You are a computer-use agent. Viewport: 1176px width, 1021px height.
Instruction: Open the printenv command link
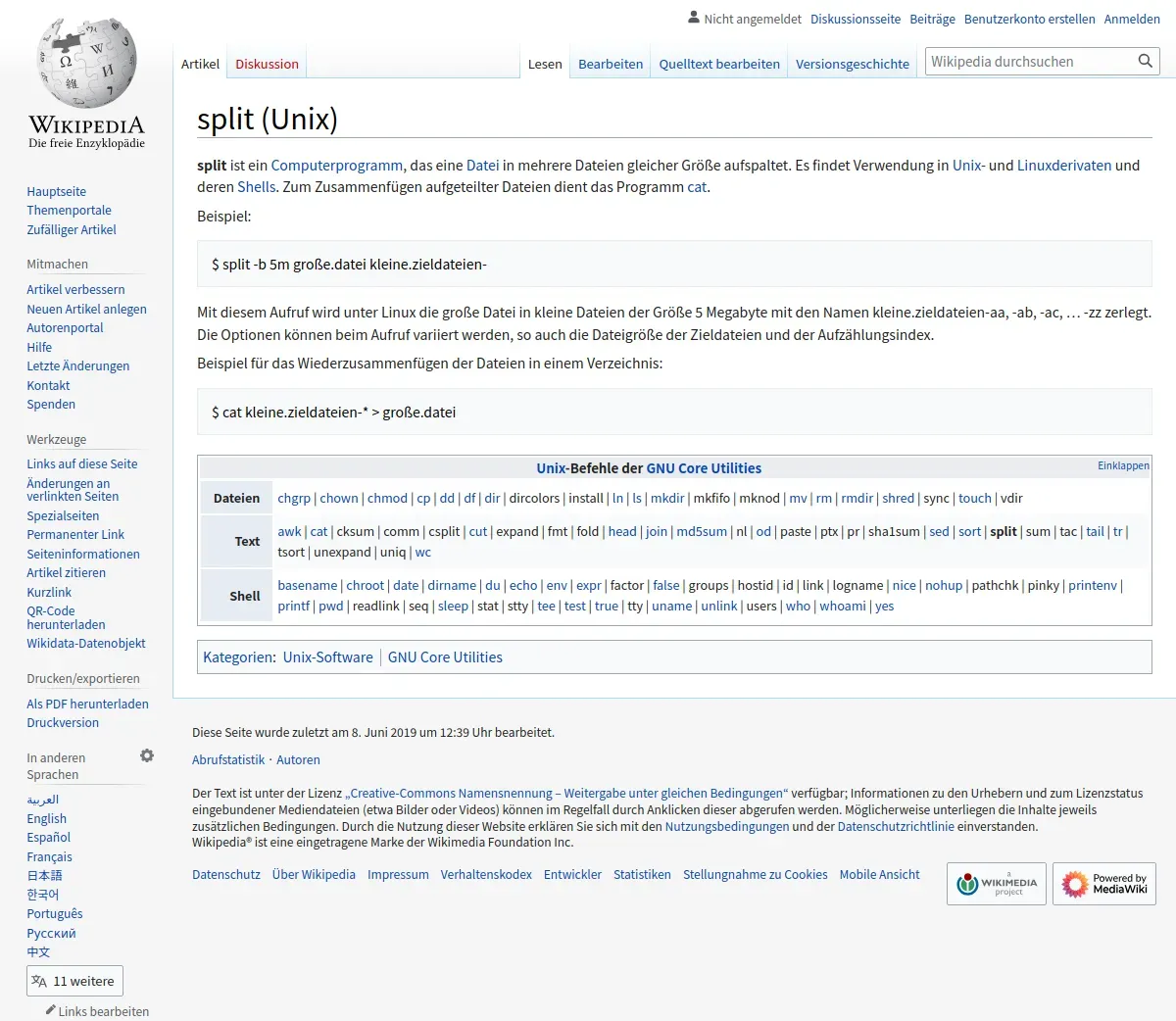click(x=1093, y=585)
